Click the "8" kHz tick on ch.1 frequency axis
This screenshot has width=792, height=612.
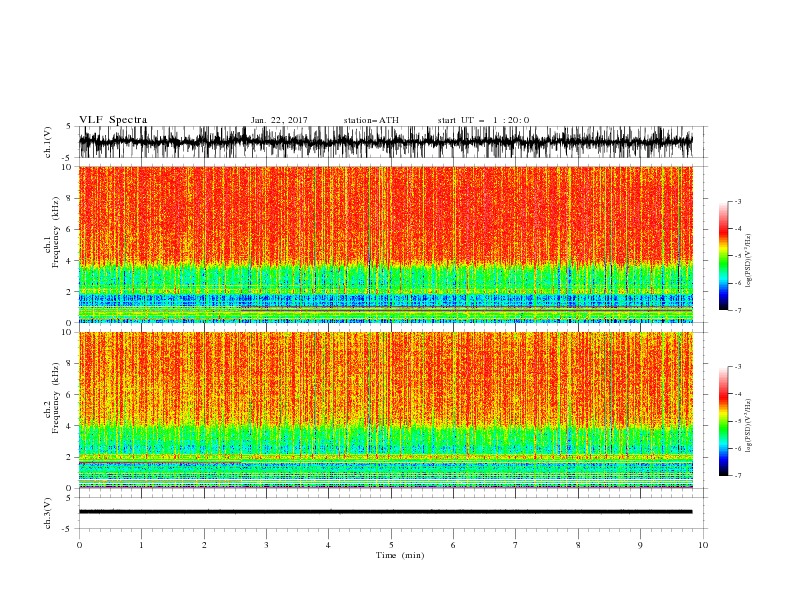pyautogui.click(x=70, y=198)
